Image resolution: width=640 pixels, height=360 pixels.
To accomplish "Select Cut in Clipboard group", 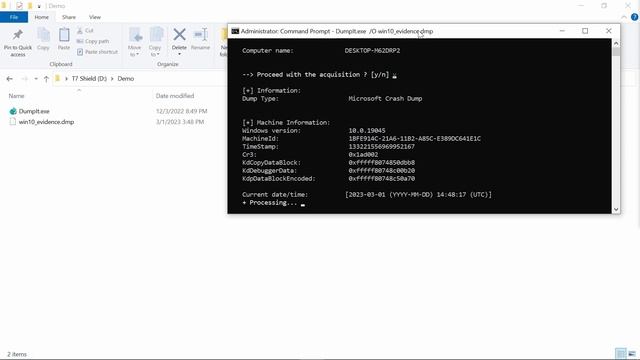I will [x=85, y=31].
